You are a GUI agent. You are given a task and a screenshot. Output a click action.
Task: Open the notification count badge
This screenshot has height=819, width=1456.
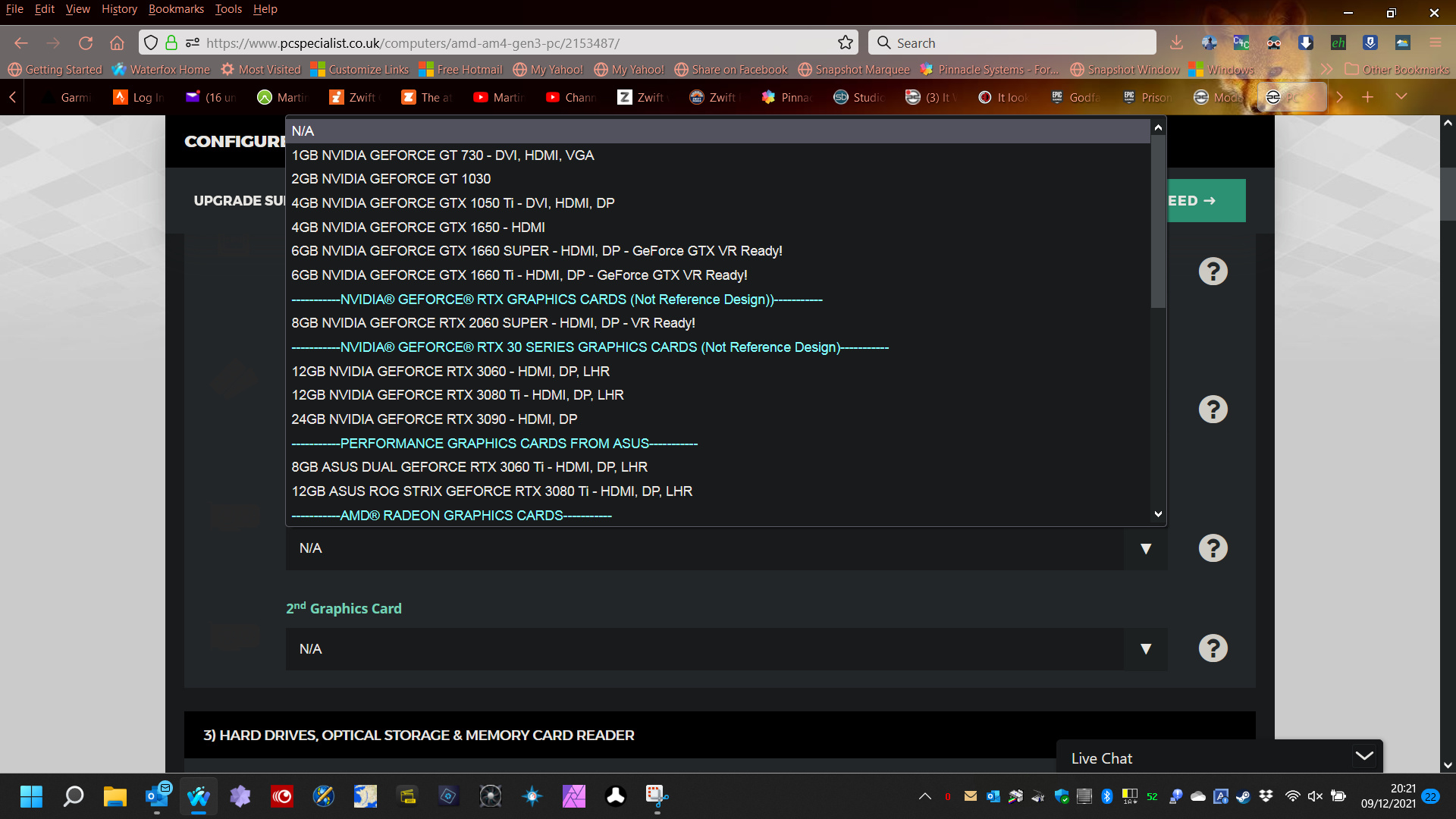point(1430,796)
